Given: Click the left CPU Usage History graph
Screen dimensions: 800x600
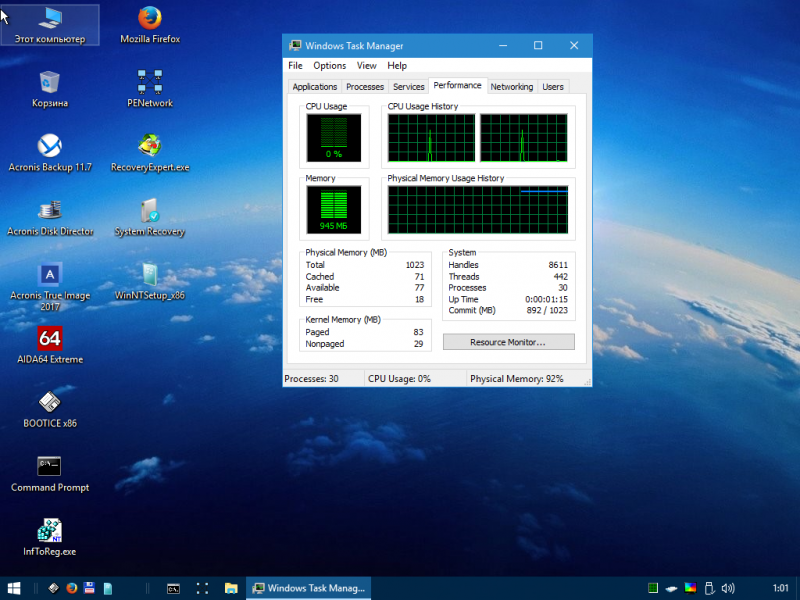Looking at the screenshot, I should [431, 138].
